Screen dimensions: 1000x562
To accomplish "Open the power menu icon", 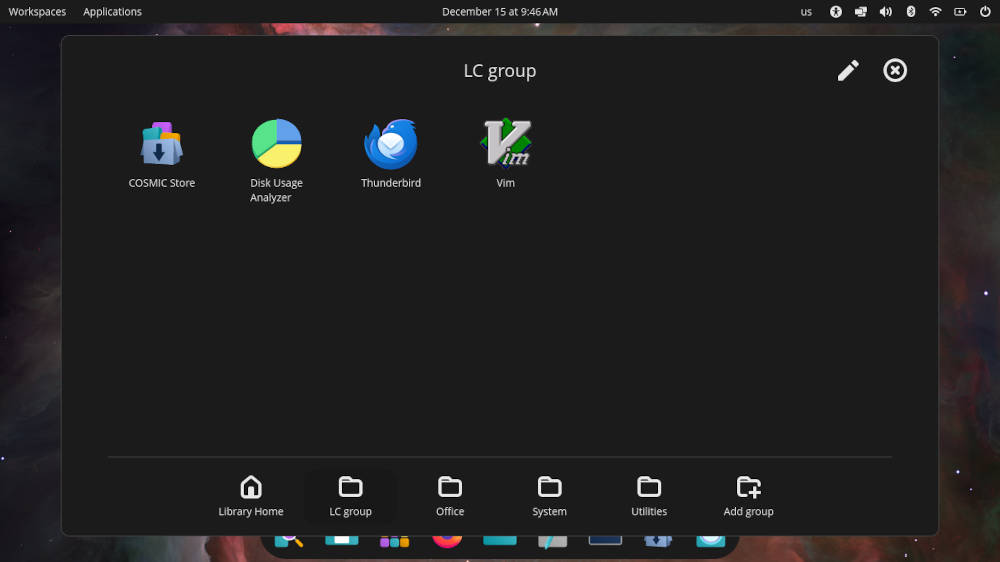I will click(x=984, y=12).
